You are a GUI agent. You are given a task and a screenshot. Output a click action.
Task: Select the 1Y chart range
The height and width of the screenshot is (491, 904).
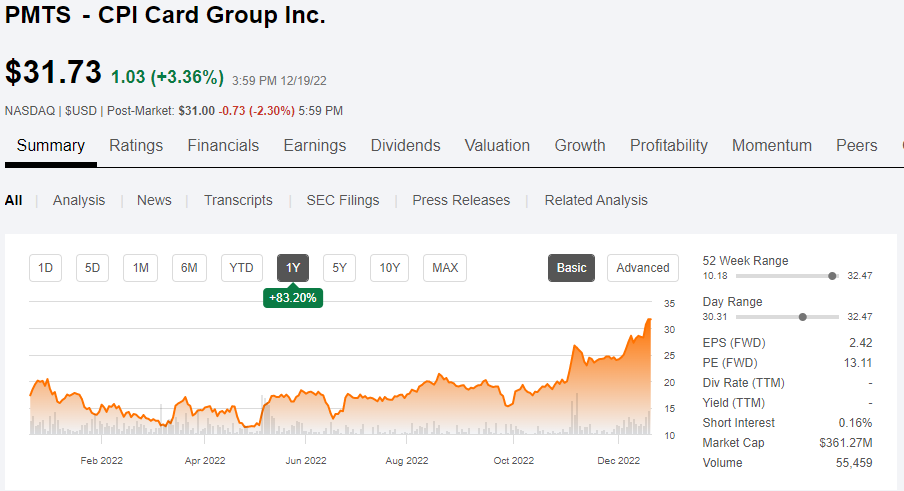[x=293, y=268]
